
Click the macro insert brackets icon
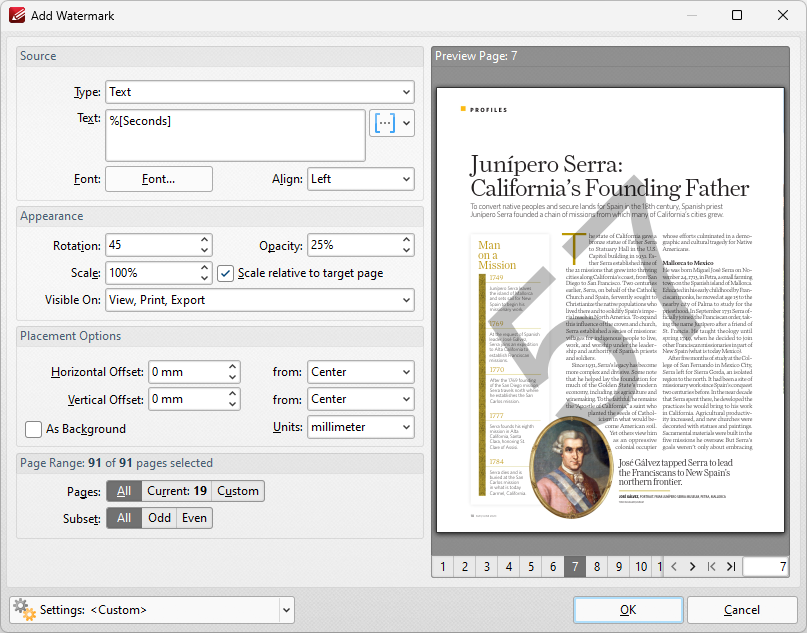click(384, 123)
